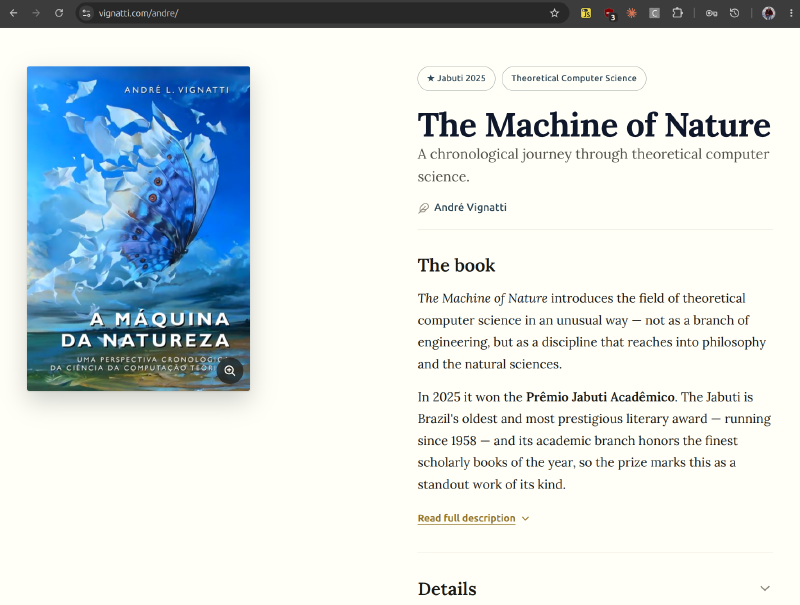Zoom the book cover with magnifier icon

(230, 371)
